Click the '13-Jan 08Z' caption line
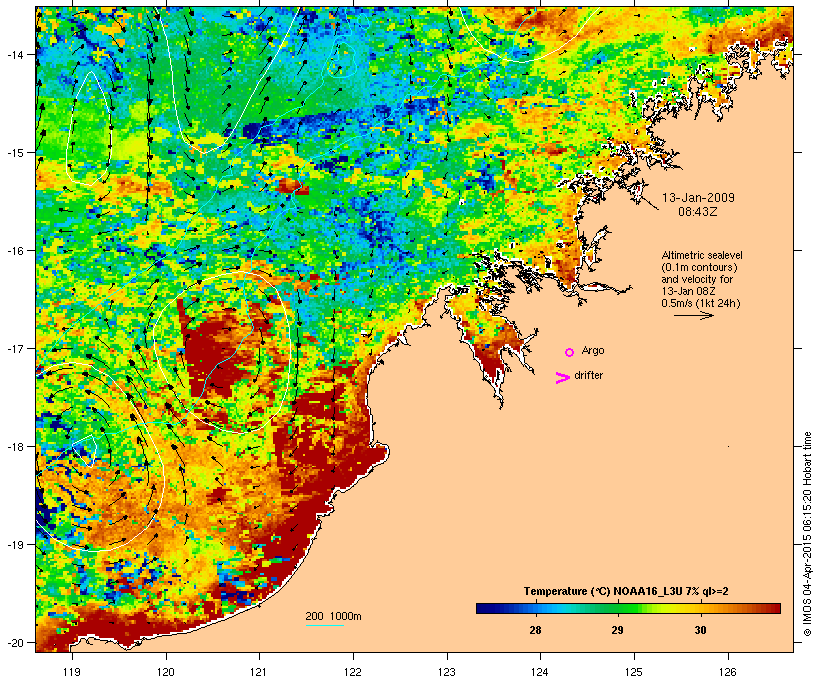This screenshot has height=680, width=820. (688, 291)
